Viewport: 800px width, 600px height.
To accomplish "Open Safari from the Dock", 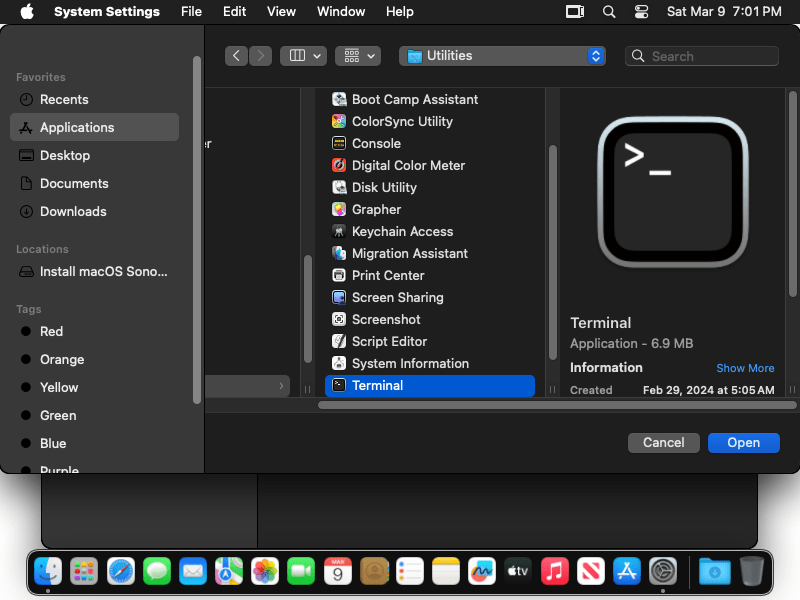I will point(121,571).
